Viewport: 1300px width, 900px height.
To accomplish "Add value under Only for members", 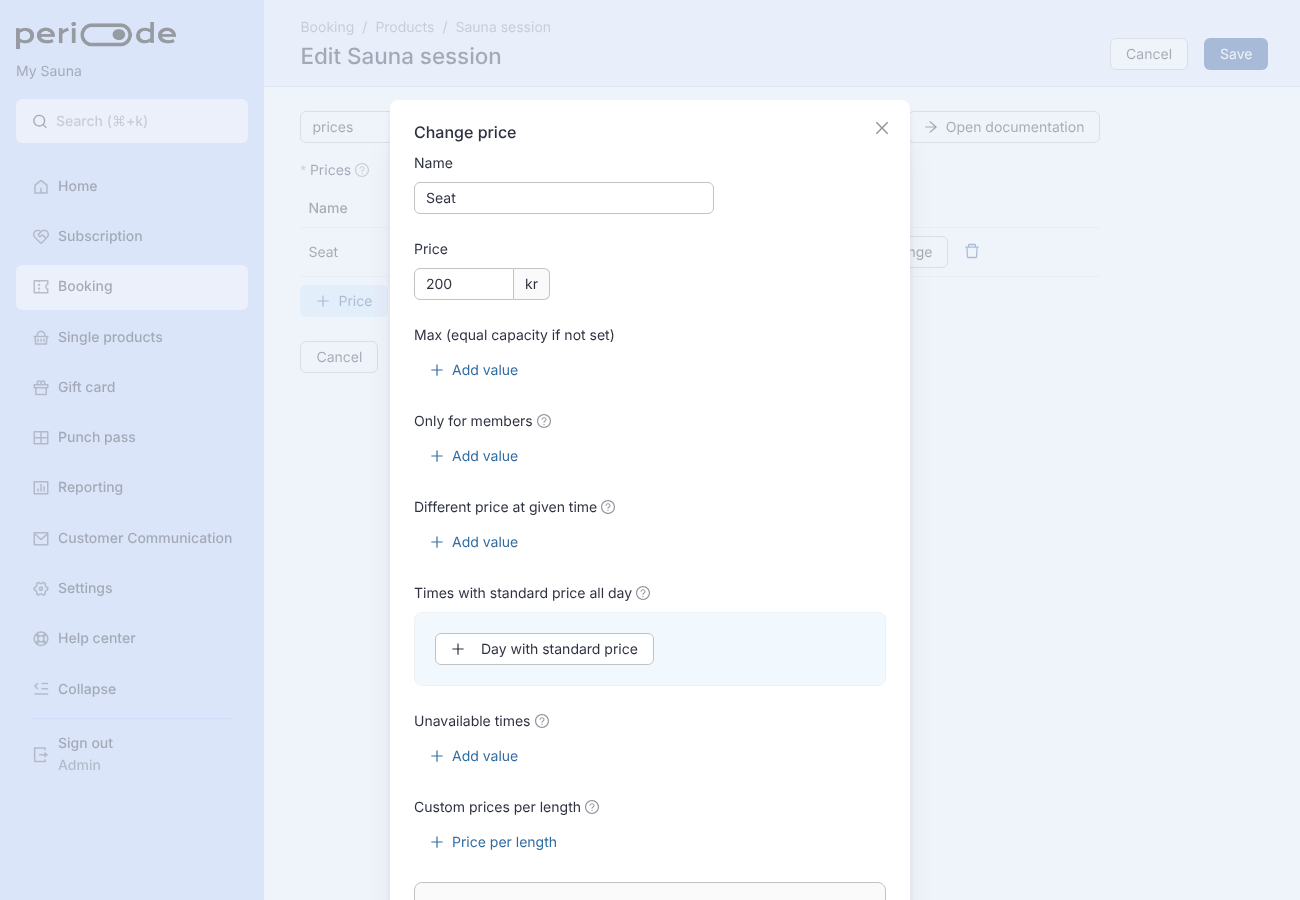I will (x=474, y=456).
